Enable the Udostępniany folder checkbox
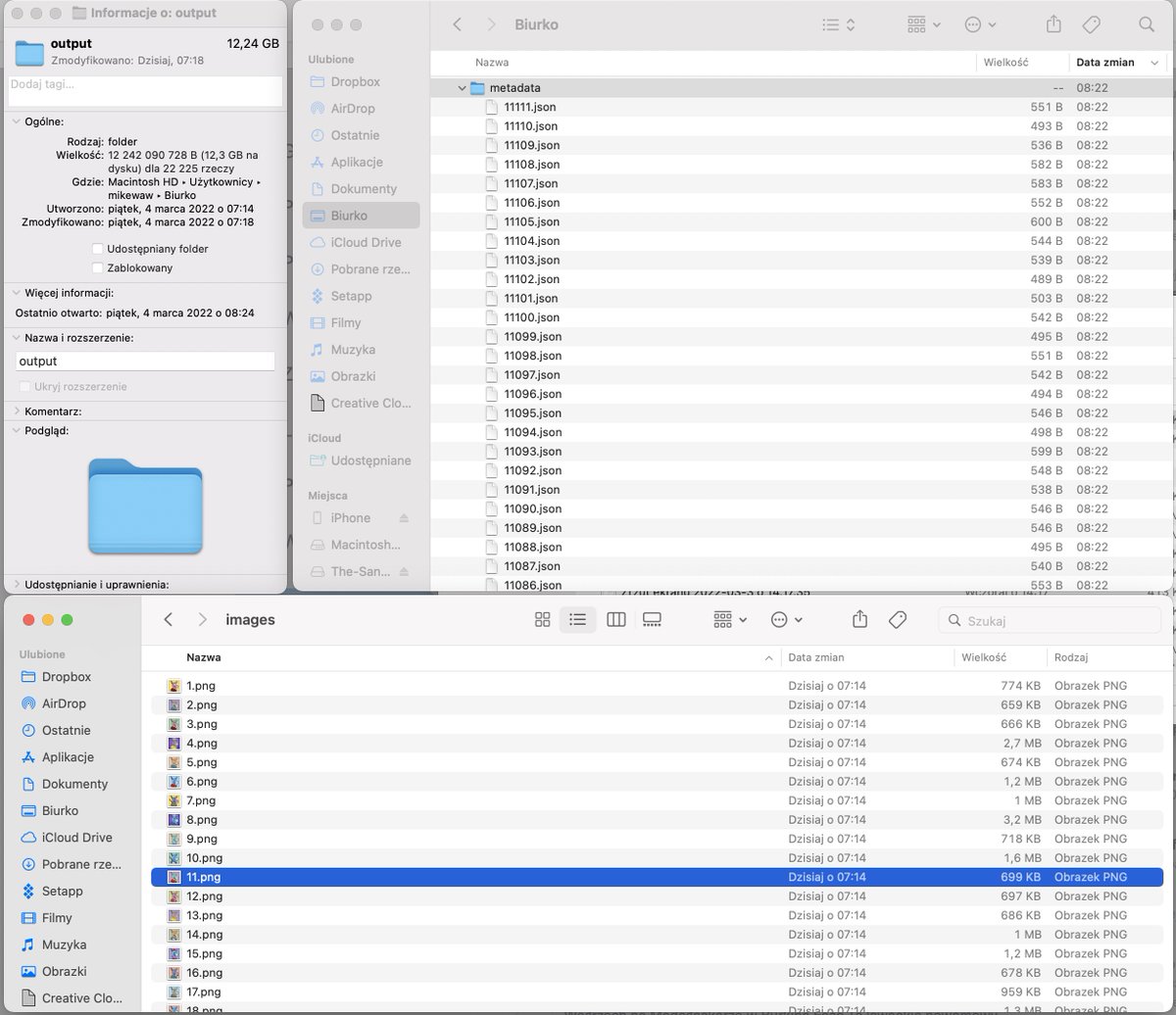 97,249
